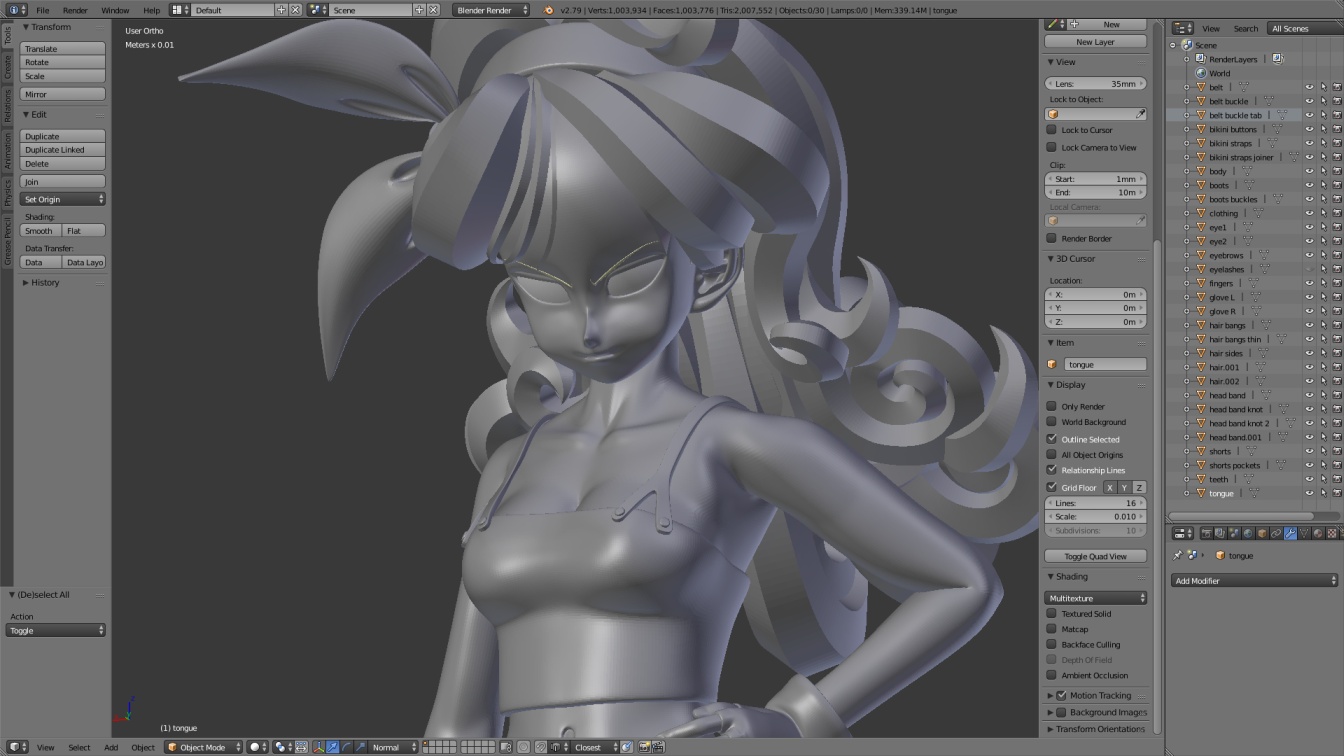Screen dimensions: 1344x756
Task: Open the Help menu
Action: 151,10
